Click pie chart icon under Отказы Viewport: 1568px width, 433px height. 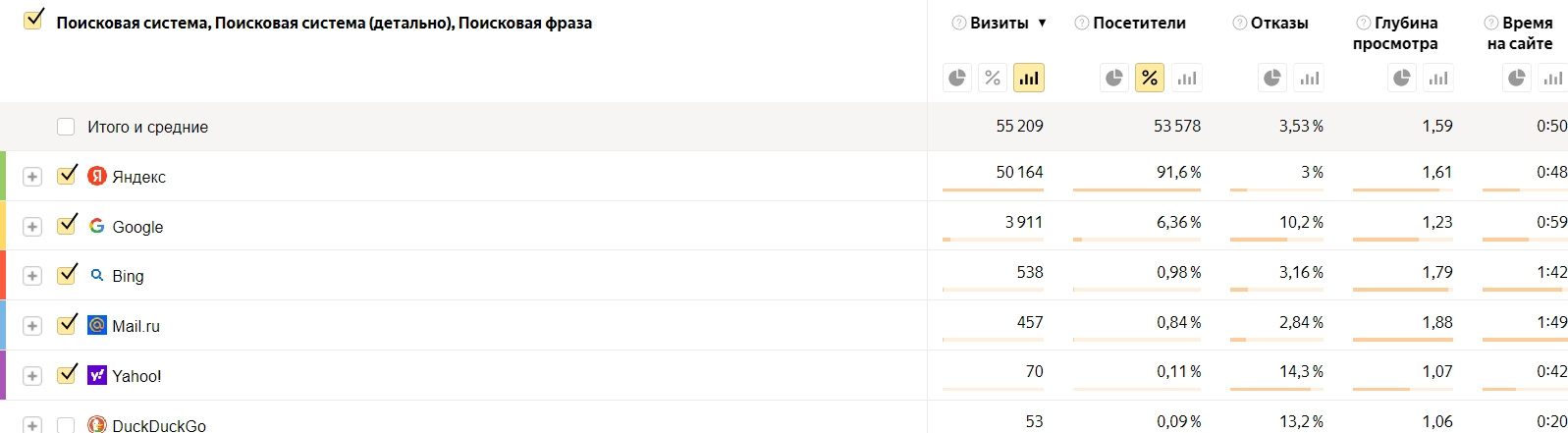(x=1272, y=78)
